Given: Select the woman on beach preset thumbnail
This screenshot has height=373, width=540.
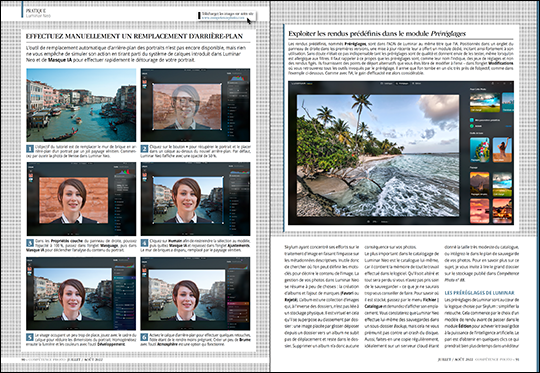Looking at the screenshot, I should [502, 150].
